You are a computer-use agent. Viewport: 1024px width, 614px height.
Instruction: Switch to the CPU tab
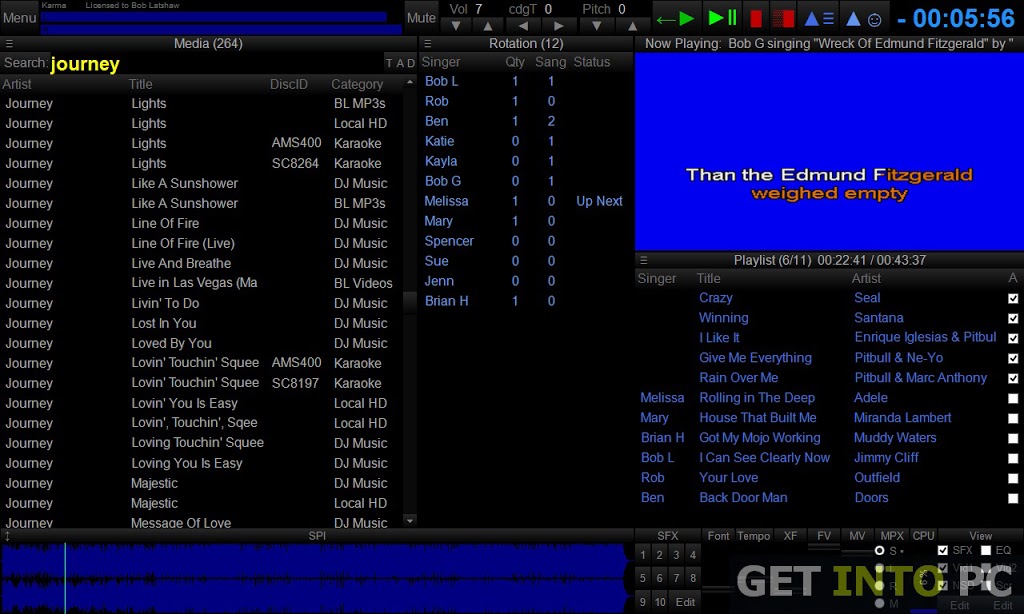(x=923, y=536)
